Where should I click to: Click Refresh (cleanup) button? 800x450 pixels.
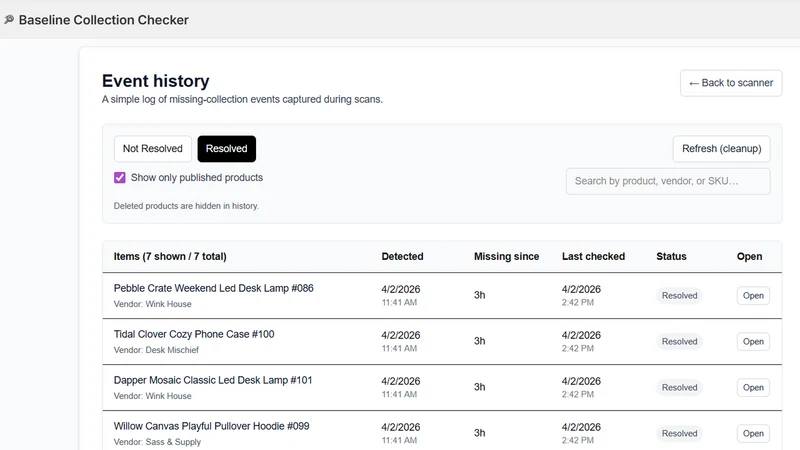click(x=721, y=148)
